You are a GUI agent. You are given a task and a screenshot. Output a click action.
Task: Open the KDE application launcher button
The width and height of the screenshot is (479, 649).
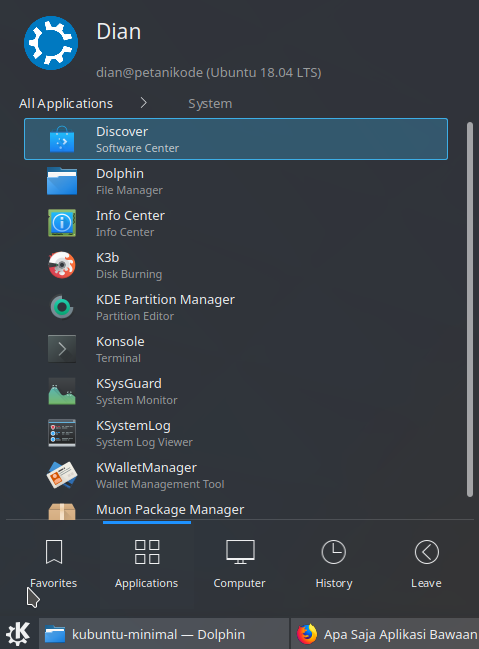coord(18,634)
